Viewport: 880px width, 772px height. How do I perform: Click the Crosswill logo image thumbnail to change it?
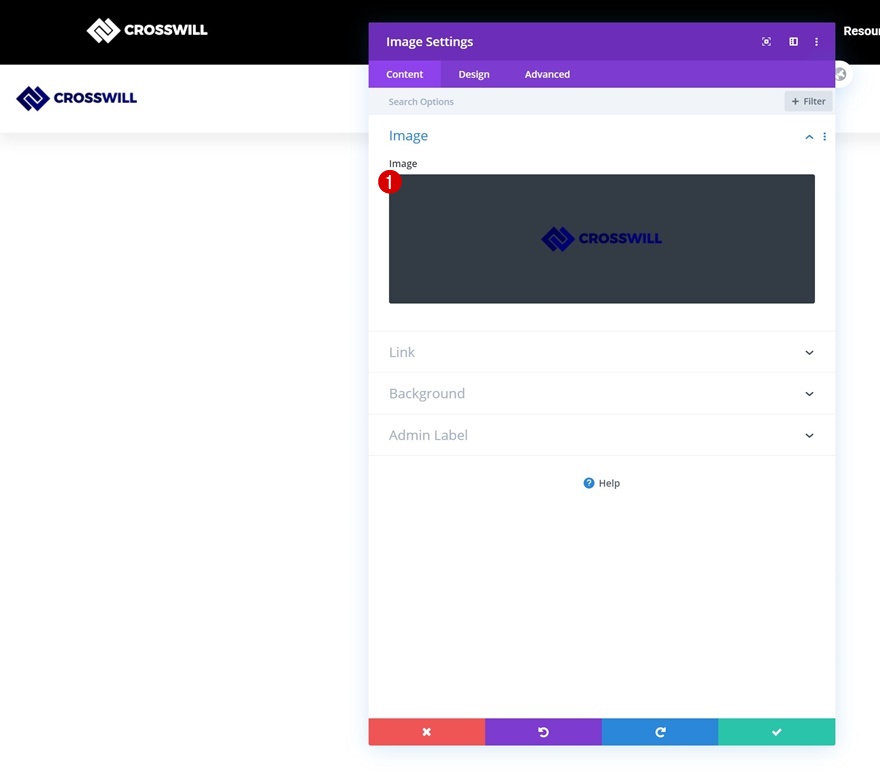tap(601, 238)
